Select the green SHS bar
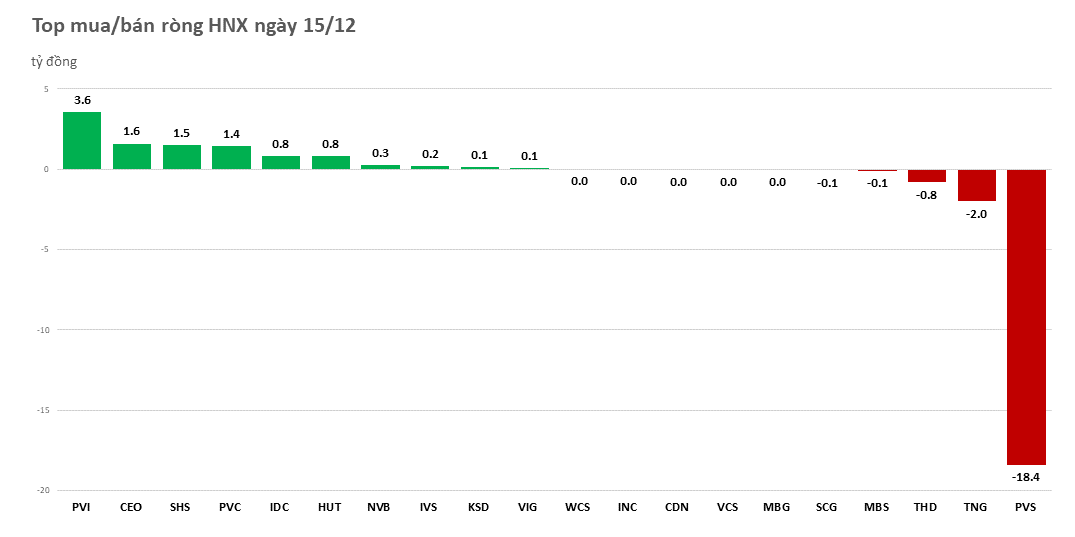1075x537 pixels. (181, 157)
